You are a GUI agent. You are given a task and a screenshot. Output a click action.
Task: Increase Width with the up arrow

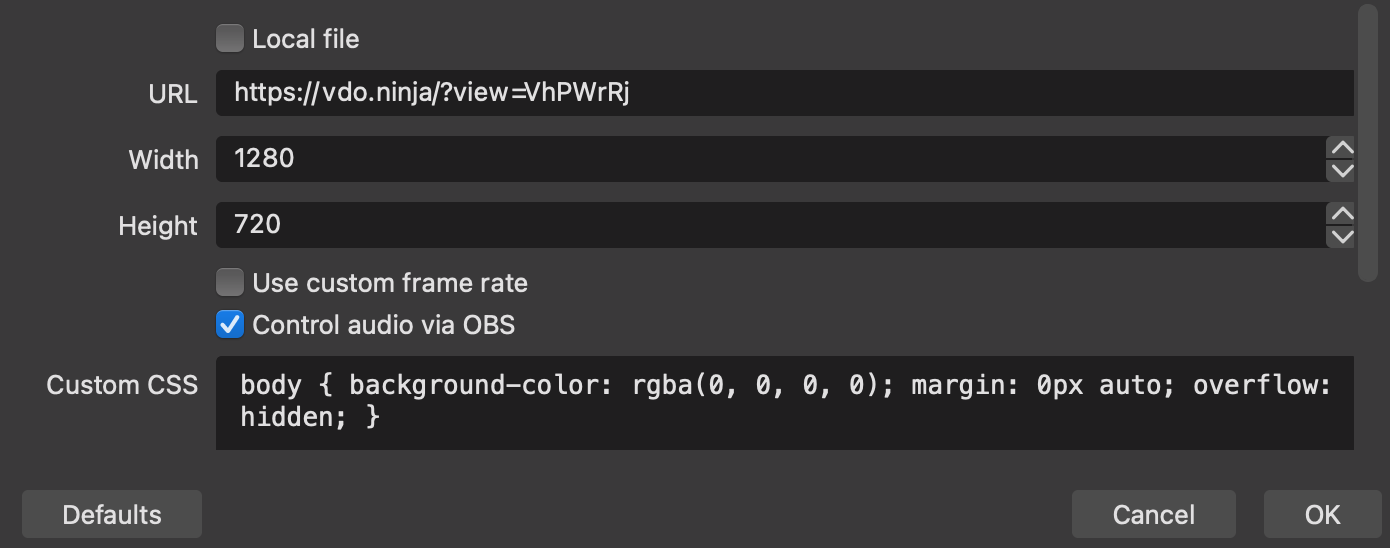click(x=1340, y=148)
